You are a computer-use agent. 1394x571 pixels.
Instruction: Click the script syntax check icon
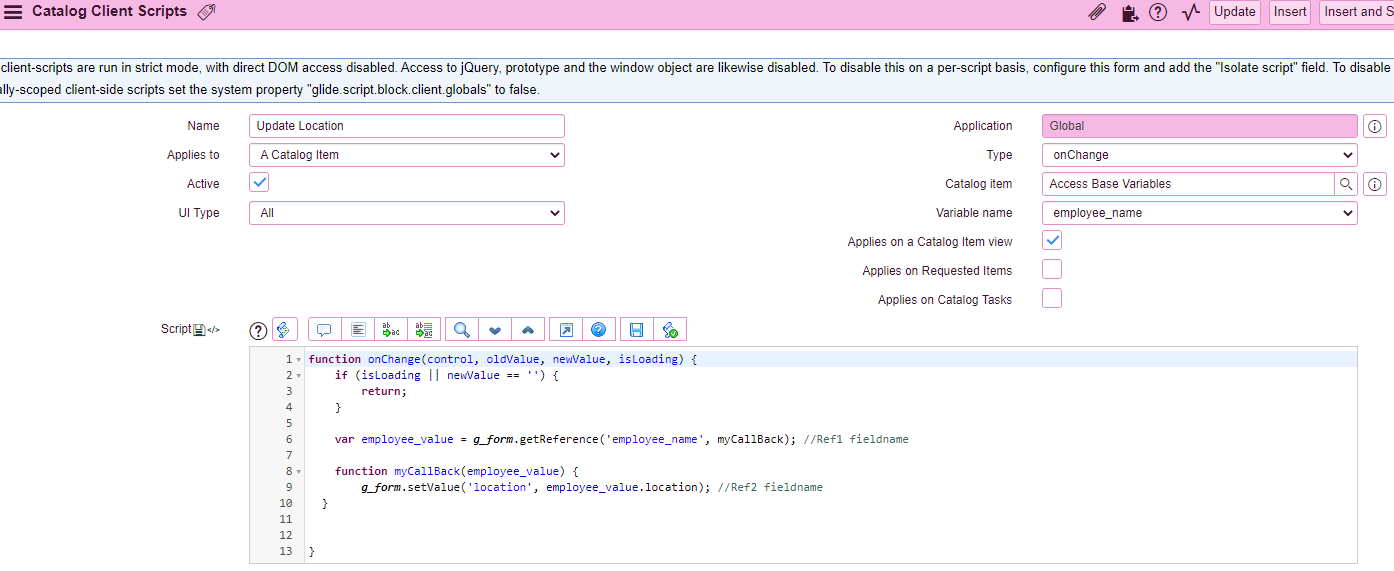click(x=670, y=330)
